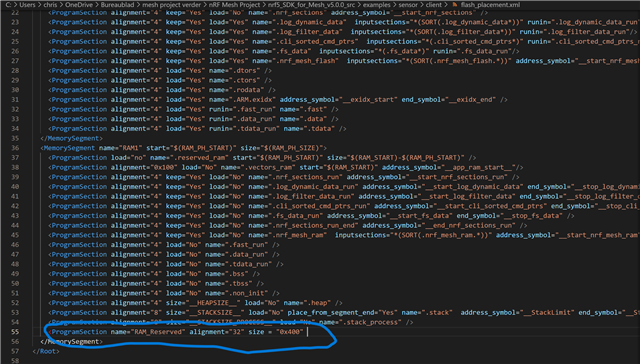640x364 pixels.
Task: Select line number 56 in the gutter
Action: [15, 342]
